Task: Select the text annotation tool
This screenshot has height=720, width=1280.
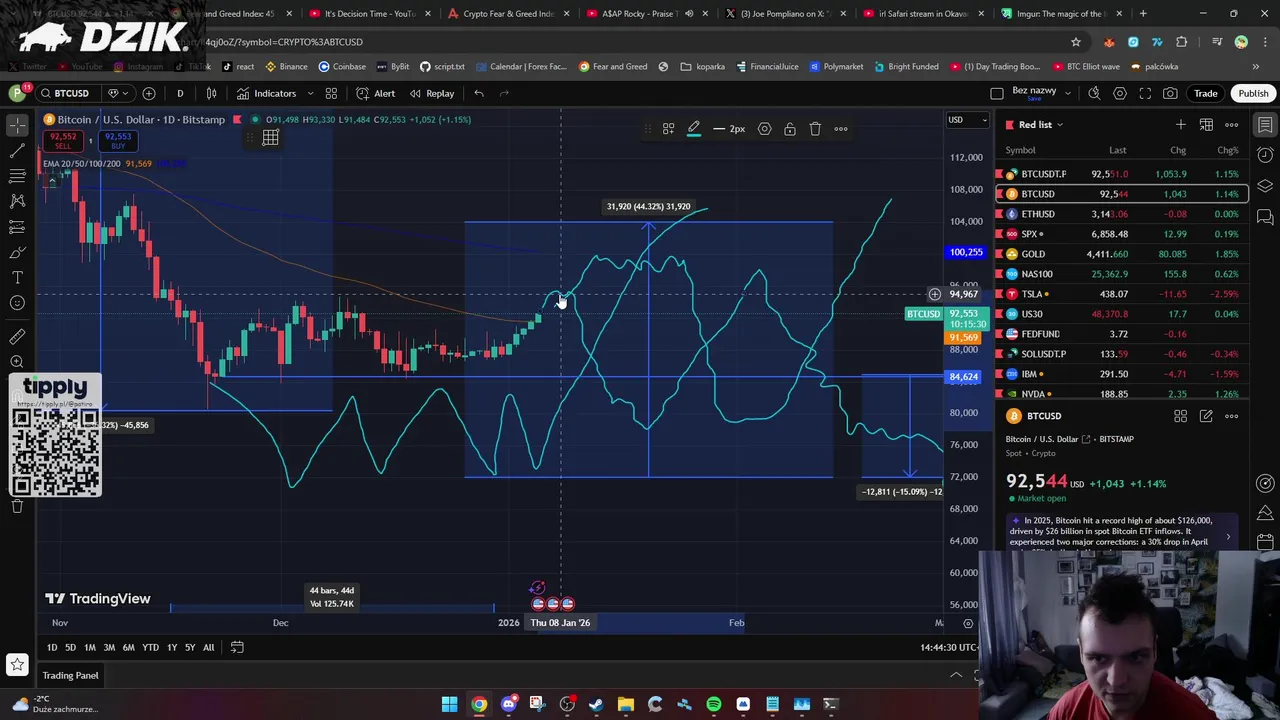Action: pyautogui.click(x=17, y=277)
